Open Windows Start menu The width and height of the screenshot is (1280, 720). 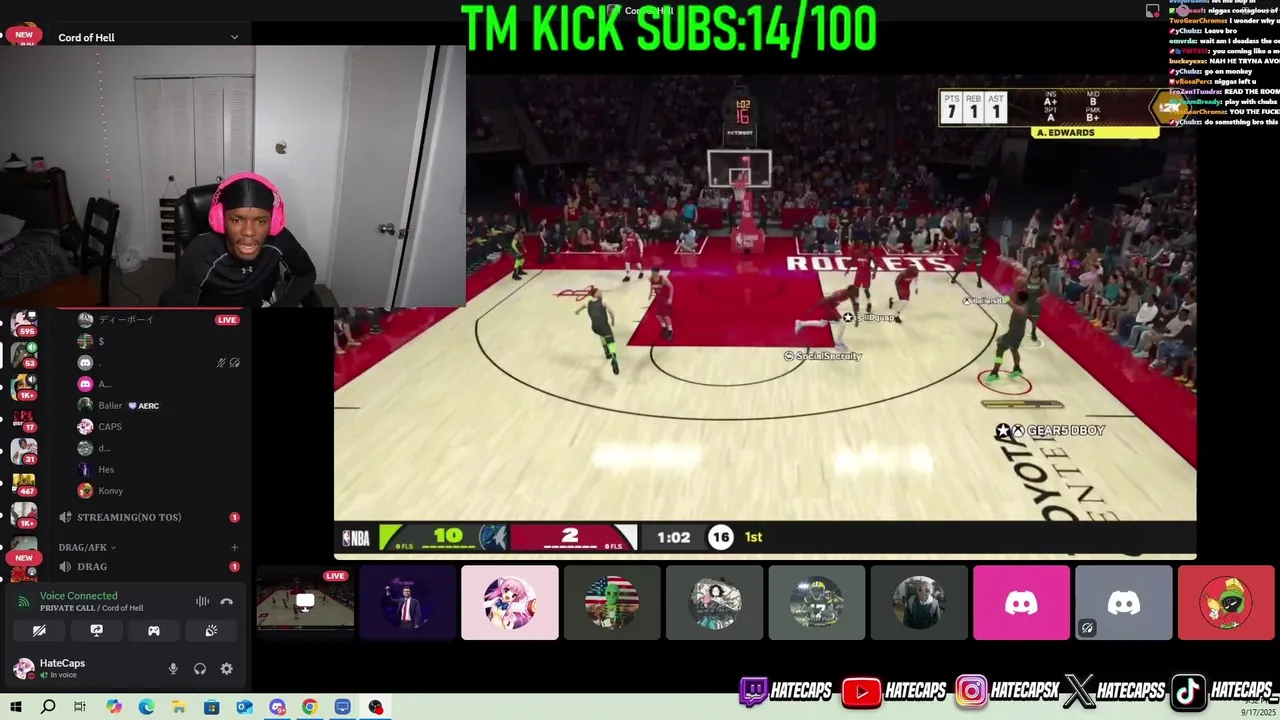tap(16, 707)
